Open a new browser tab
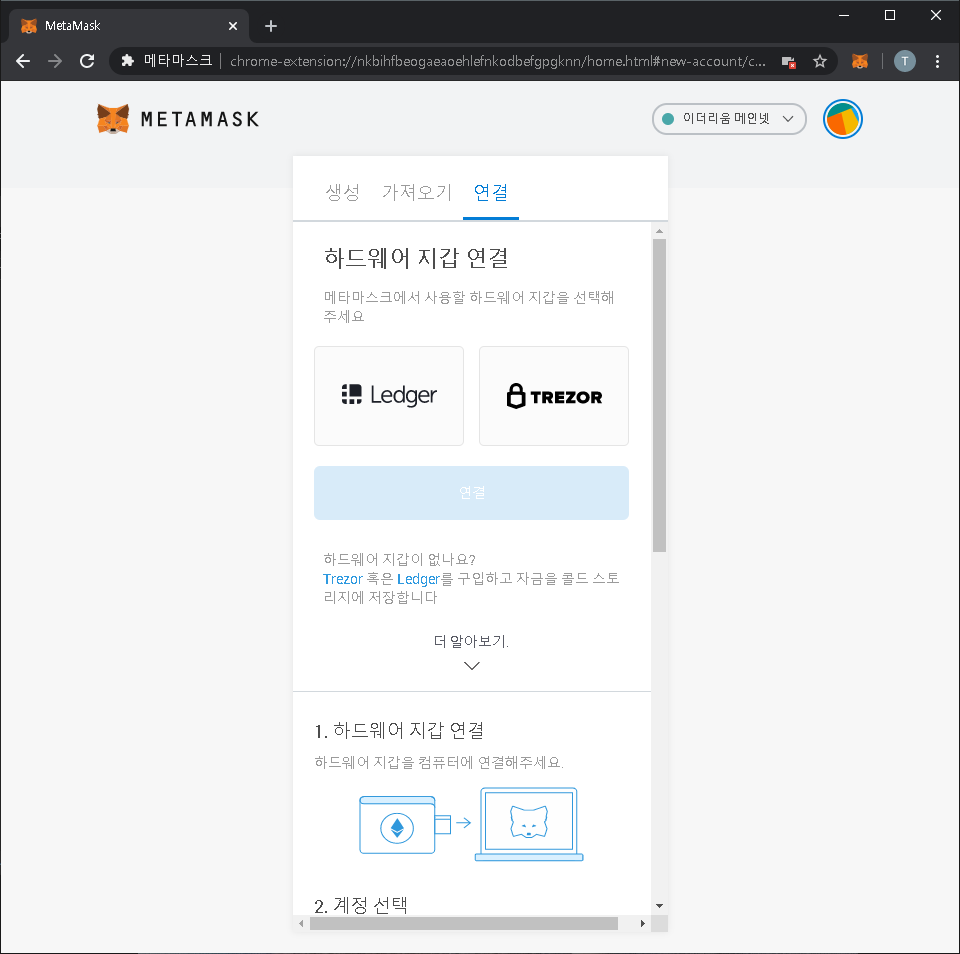The width and height of the screenshot is (960, 954). point(271,26)
